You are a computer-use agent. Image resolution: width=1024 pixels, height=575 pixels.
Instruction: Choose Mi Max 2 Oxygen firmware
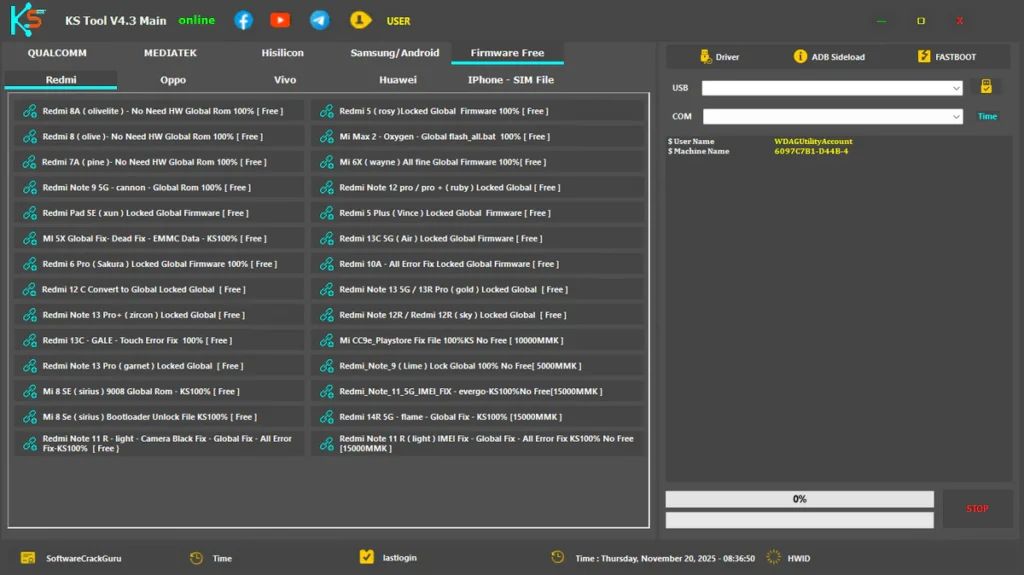pos(477,136)
